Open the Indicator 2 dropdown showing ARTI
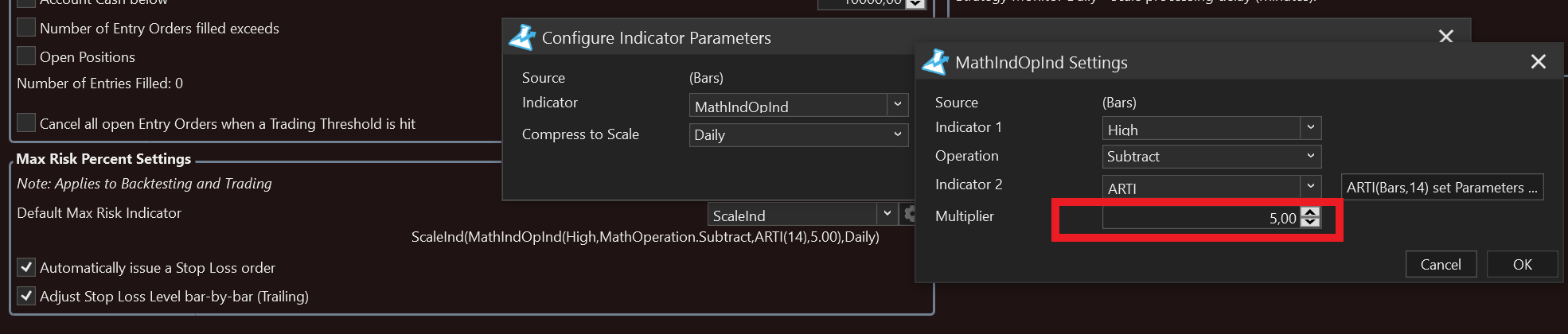The image size is (1568, 334). tap(1211, 187)
